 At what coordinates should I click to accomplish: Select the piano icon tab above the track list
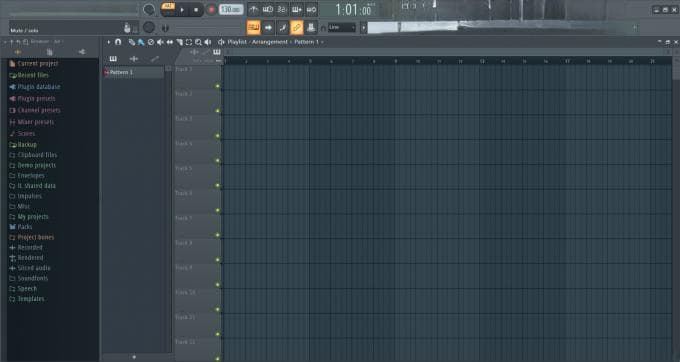[x=216, y=52]
